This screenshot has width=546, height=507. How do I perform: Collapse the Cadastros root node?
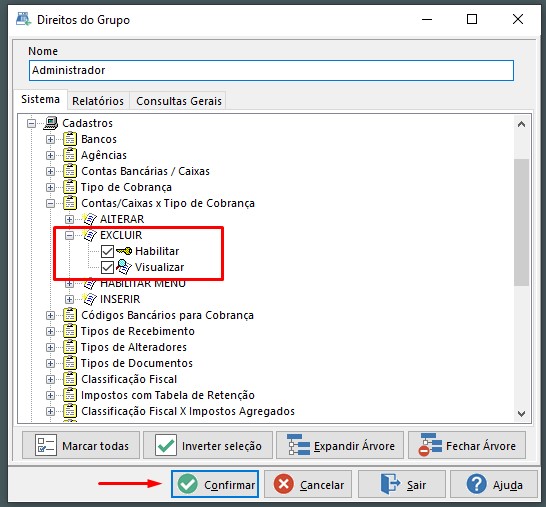pyautogui.click(x=31, y=123)
